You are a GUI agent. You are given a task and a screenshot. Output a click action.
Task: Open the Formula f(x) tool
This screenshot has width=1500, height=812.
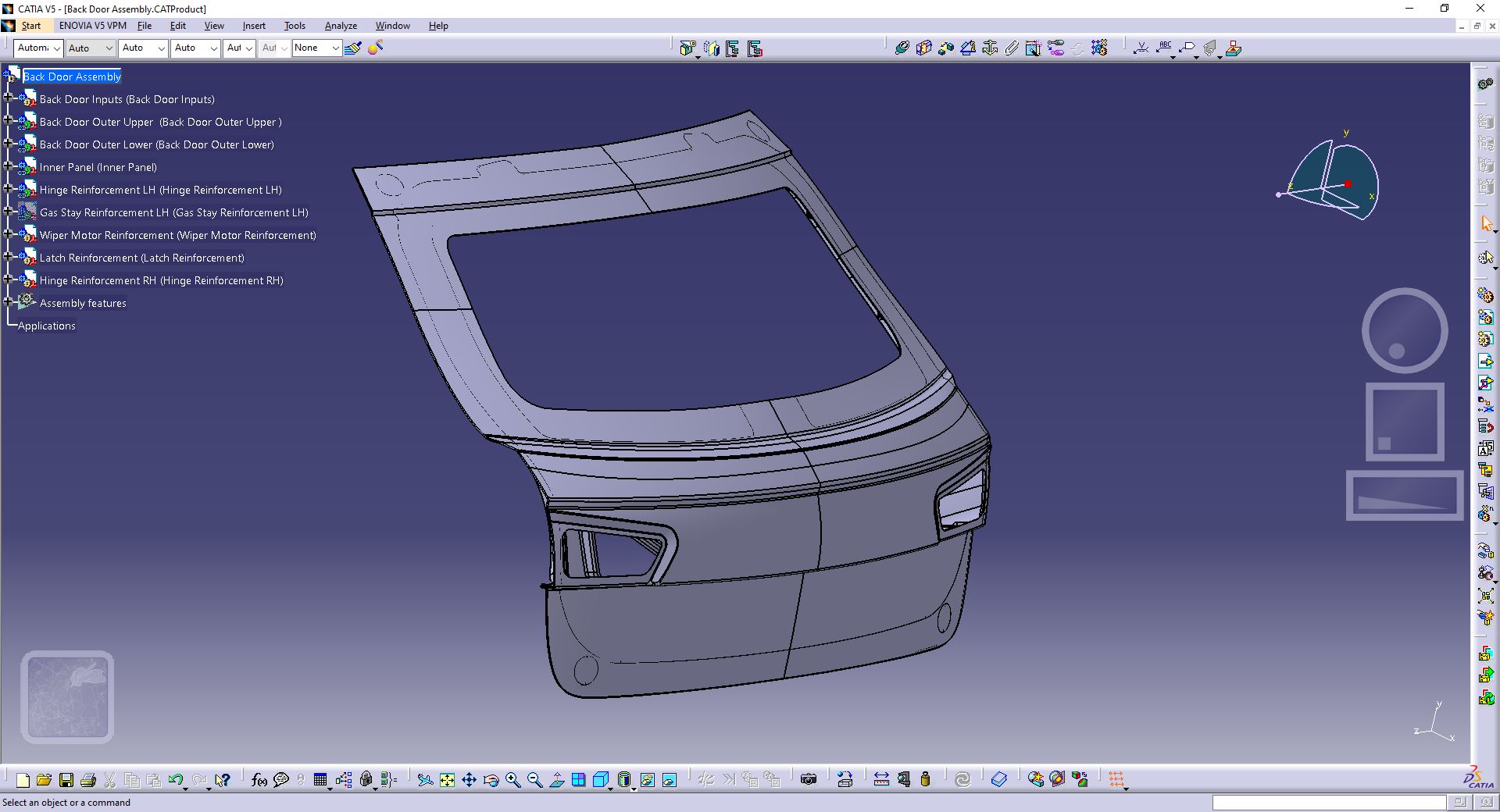click(x=259, y=779)
